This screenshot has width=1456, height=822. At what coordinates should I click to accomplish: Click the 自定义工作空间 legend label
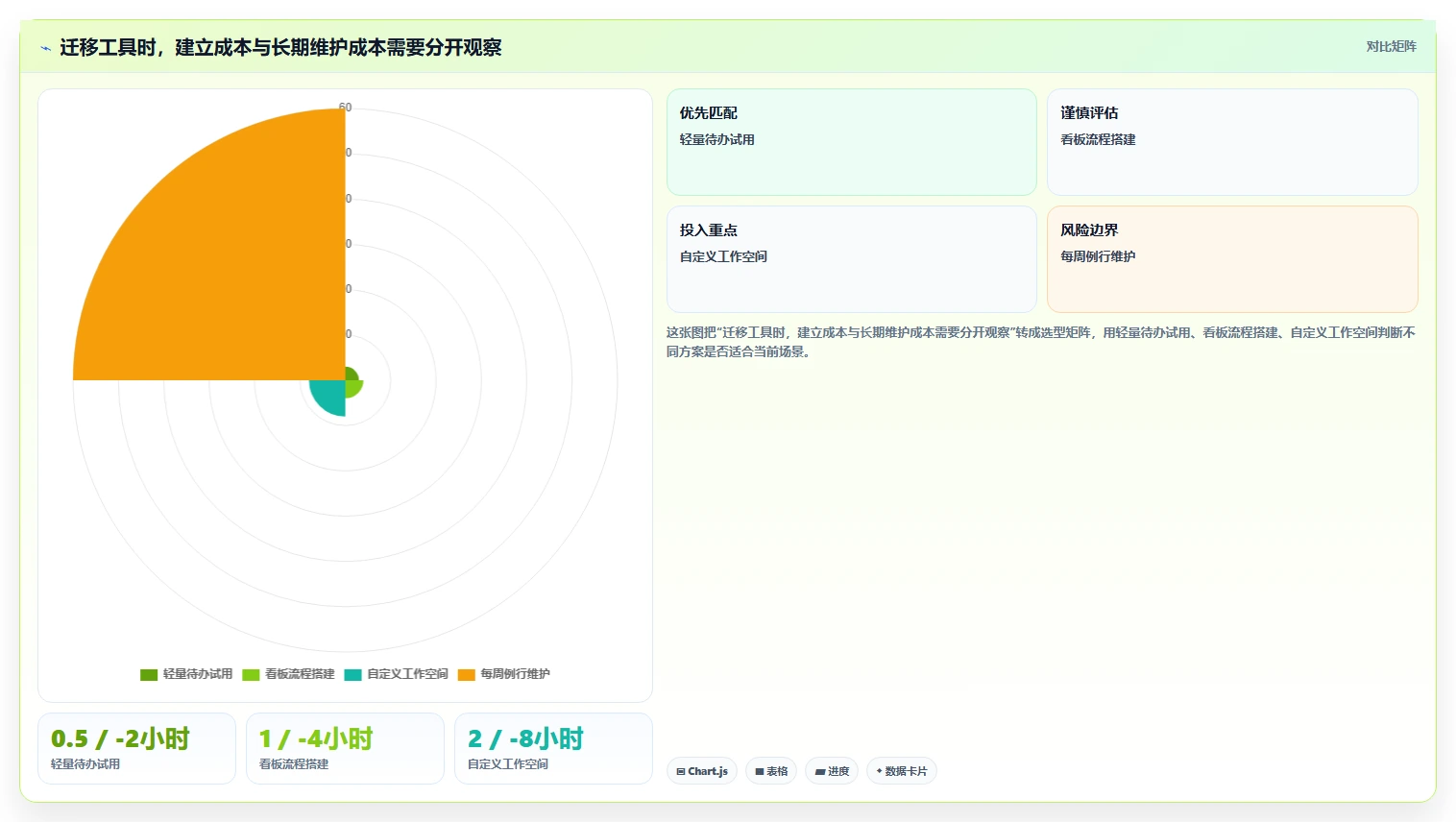[408, 674]
